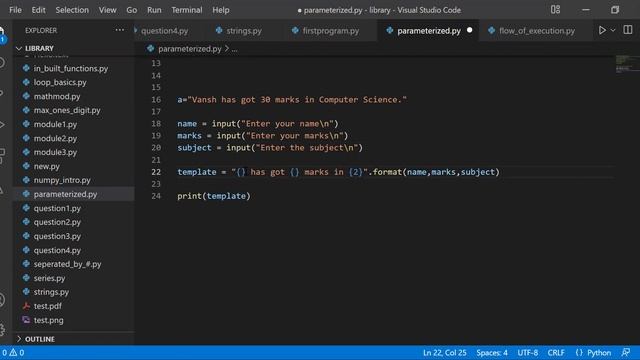This screenshot has width=640, height=360.
Task: Click the minimap code overview
Action: 627,64
